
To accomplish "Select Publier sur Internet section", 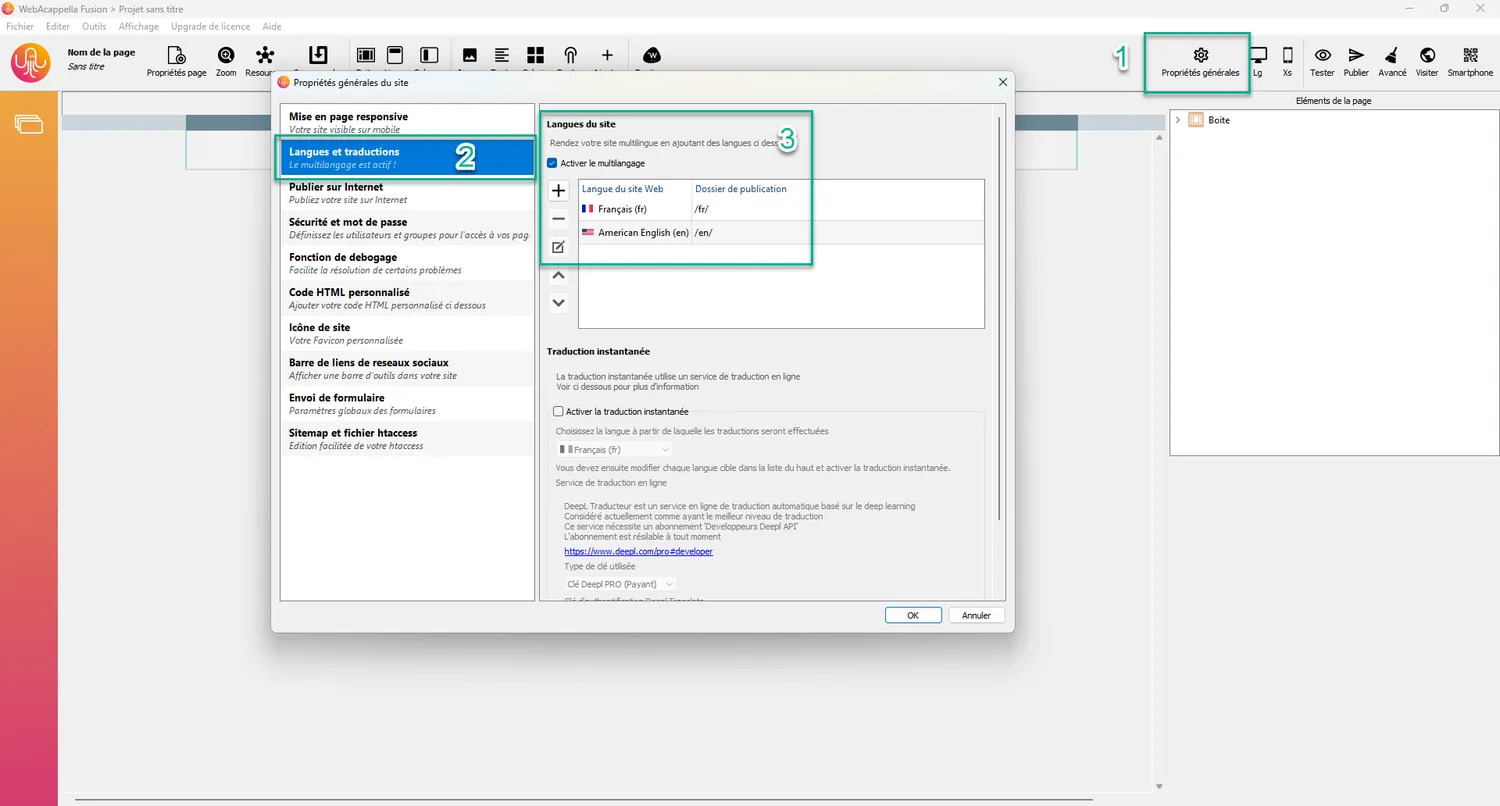I will click(x=407, y=193).
